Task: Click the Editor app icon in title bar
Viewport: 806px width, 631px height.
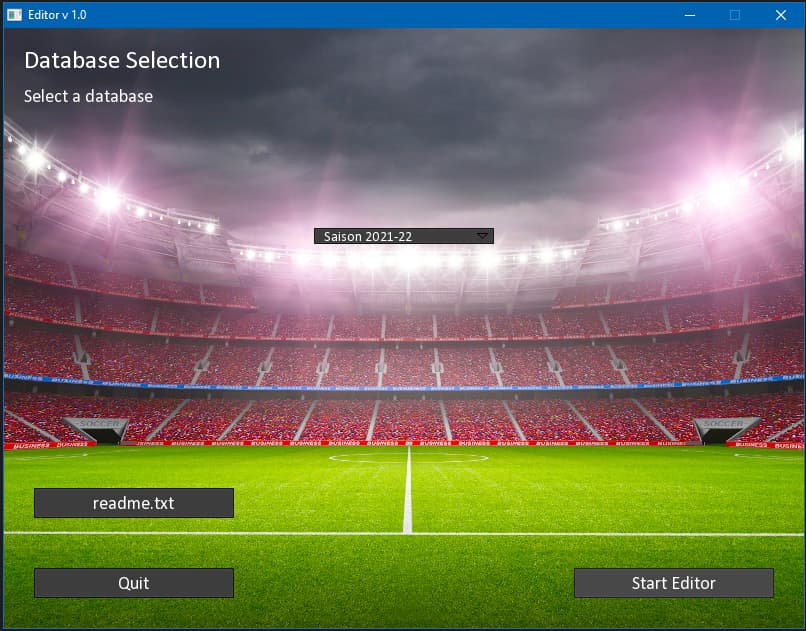Action: tap(14, 15)
